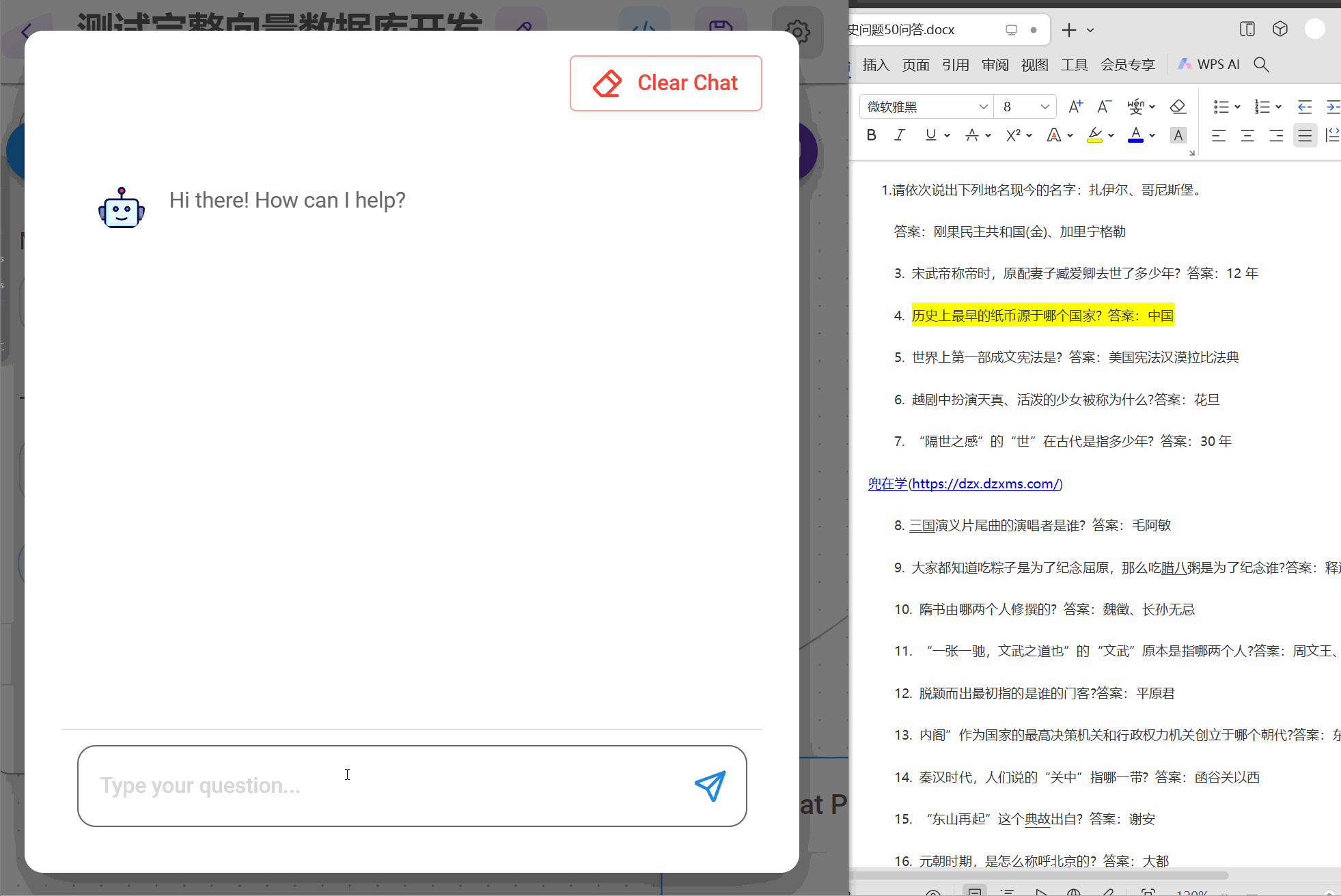1341x896 pixels.
Task: Apply center text alignment
Action: (1247, 135)
